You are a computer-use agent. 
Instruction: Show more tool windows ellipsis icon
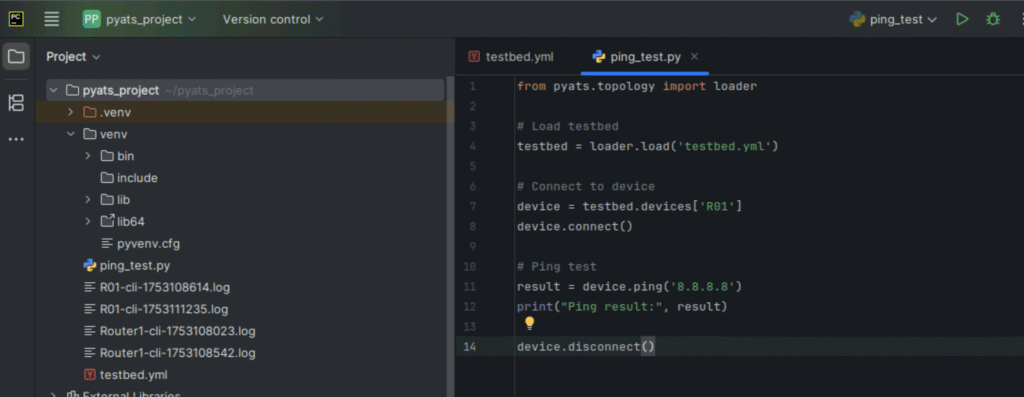pyautogui.click(x=16, y=139)
